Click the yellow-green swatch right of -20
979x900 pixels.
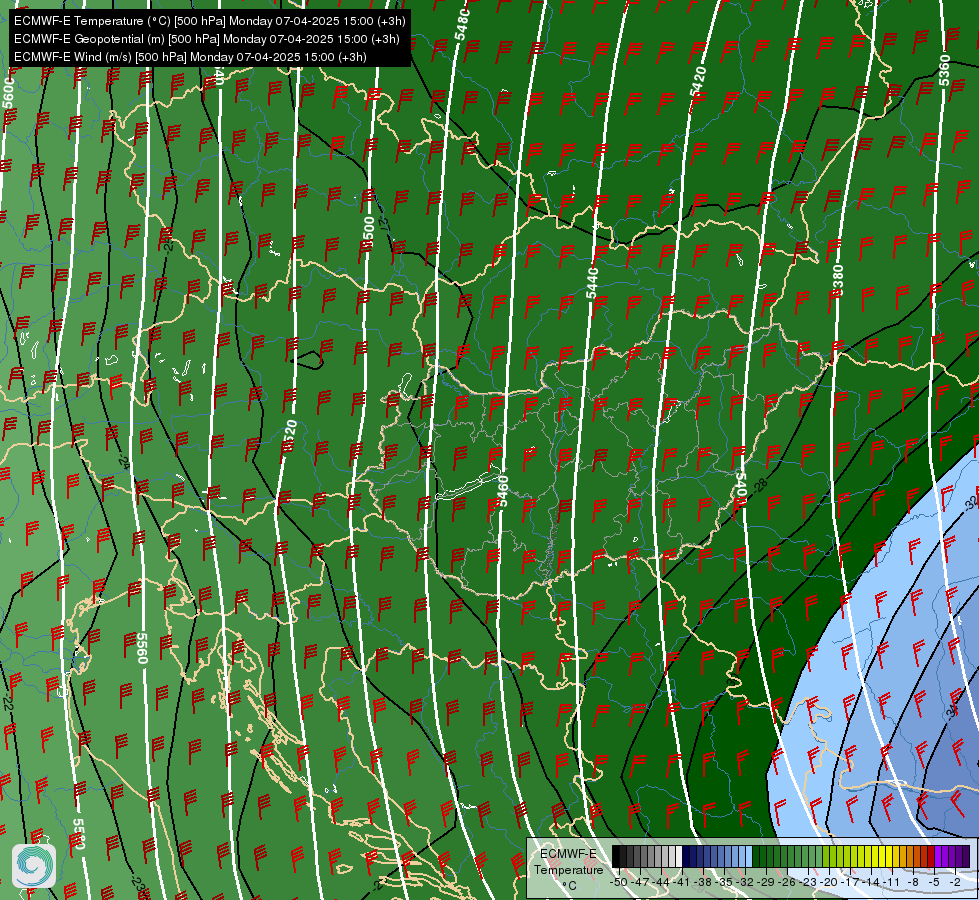click(x=833, y=856)
